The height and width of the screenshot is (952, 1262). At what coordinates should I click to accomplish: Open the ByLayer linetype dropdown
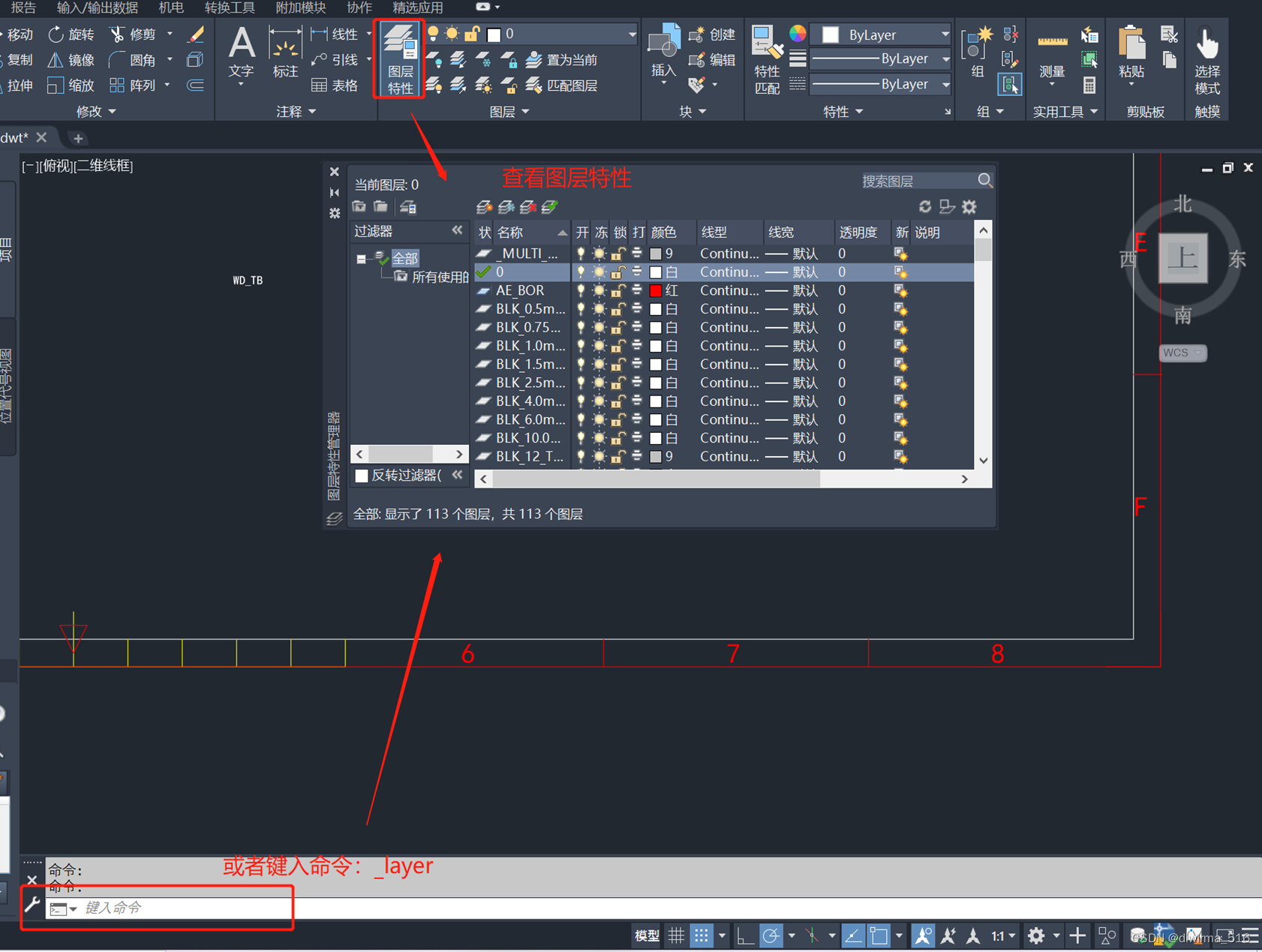[x=945, y=85]
